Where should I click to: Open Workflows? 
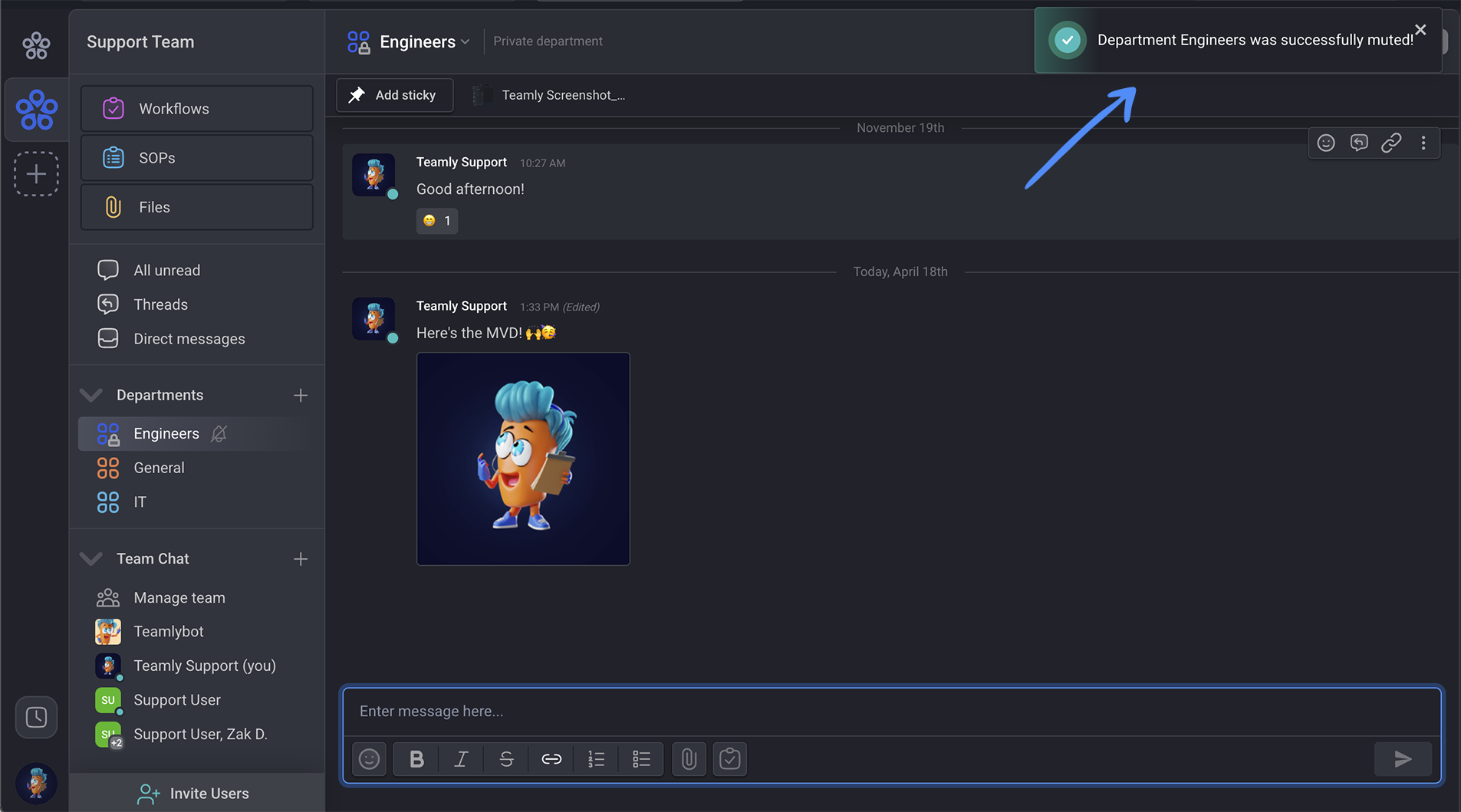pyautogui.click(x=197, y=109)
